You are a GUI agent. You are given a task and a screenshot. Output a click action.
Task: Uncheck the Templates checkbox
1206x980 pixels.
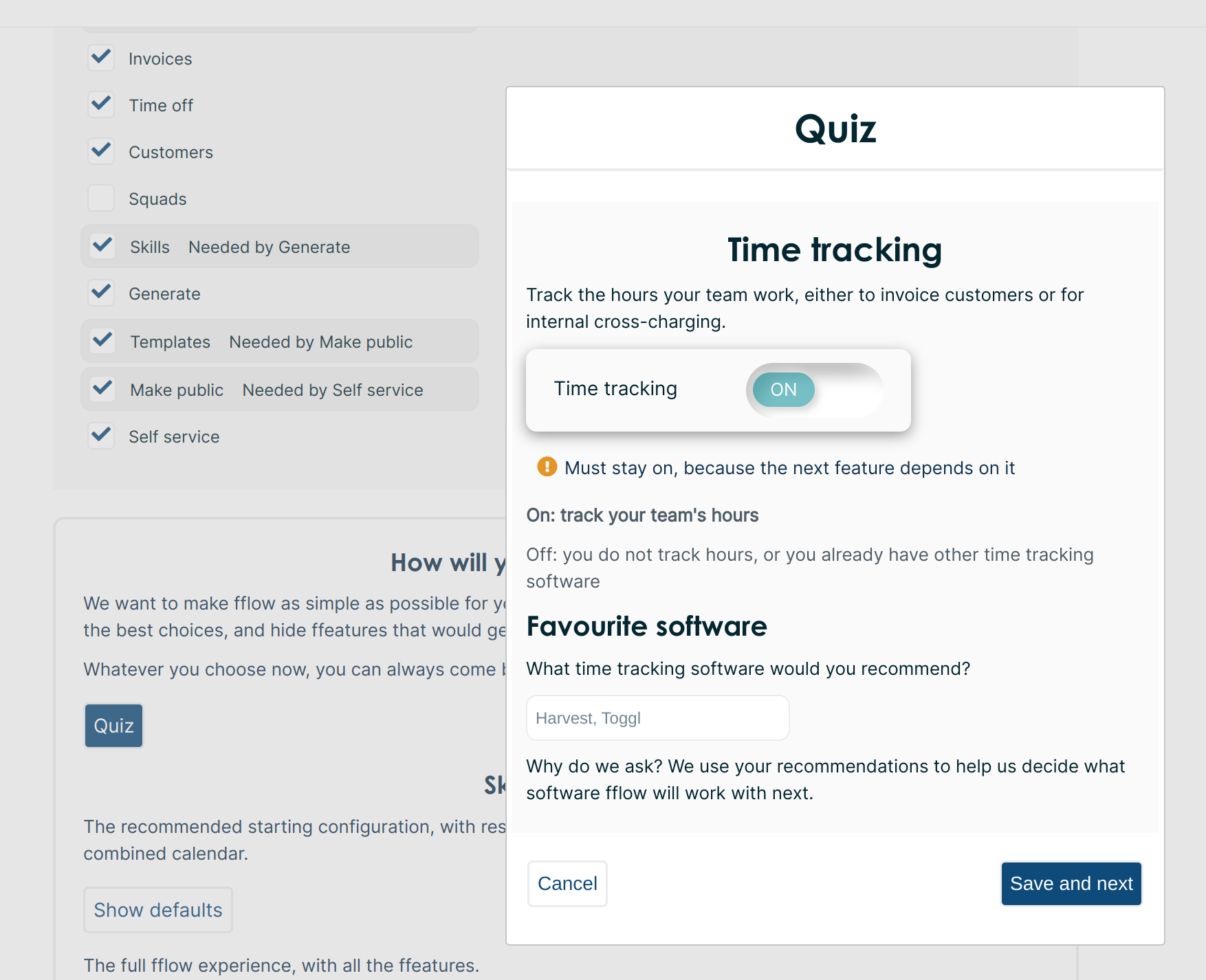tap(103, 341)
